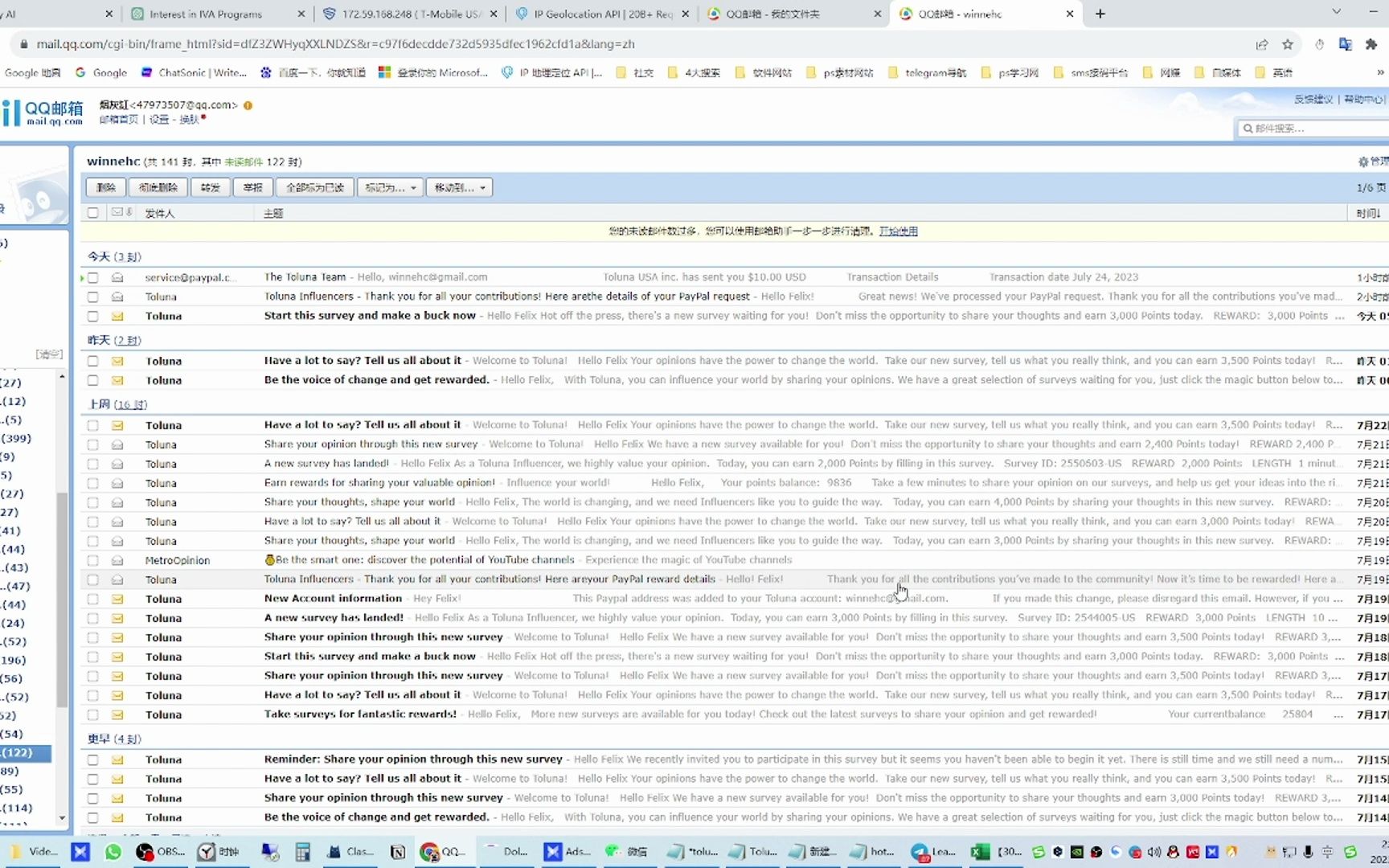Image resolution: width=1389 pixels, height=868 pixels.
Task: Click the 删除 button
Action: [105, 187]
